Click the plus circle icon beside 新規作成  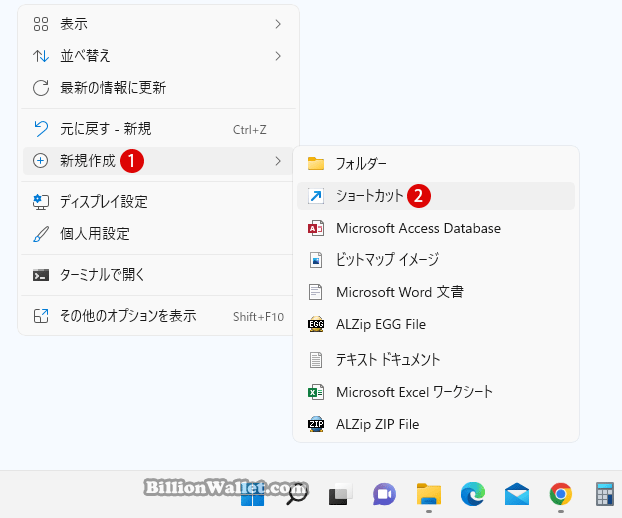click(40, 161)
